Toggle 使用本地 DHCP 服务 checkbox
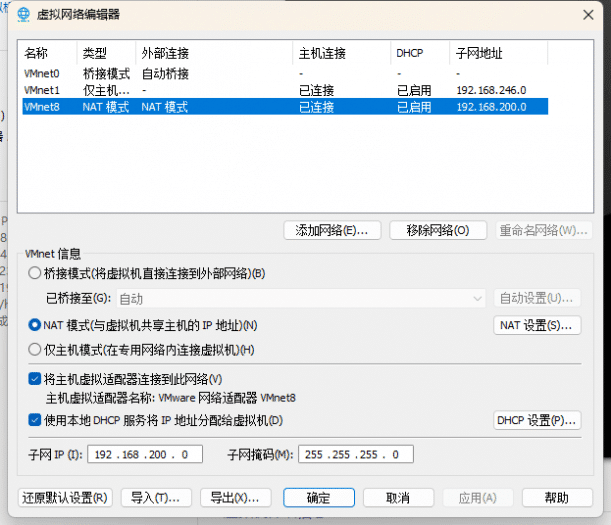The width and height of the screenshot is (611, 525). point(35,420)
